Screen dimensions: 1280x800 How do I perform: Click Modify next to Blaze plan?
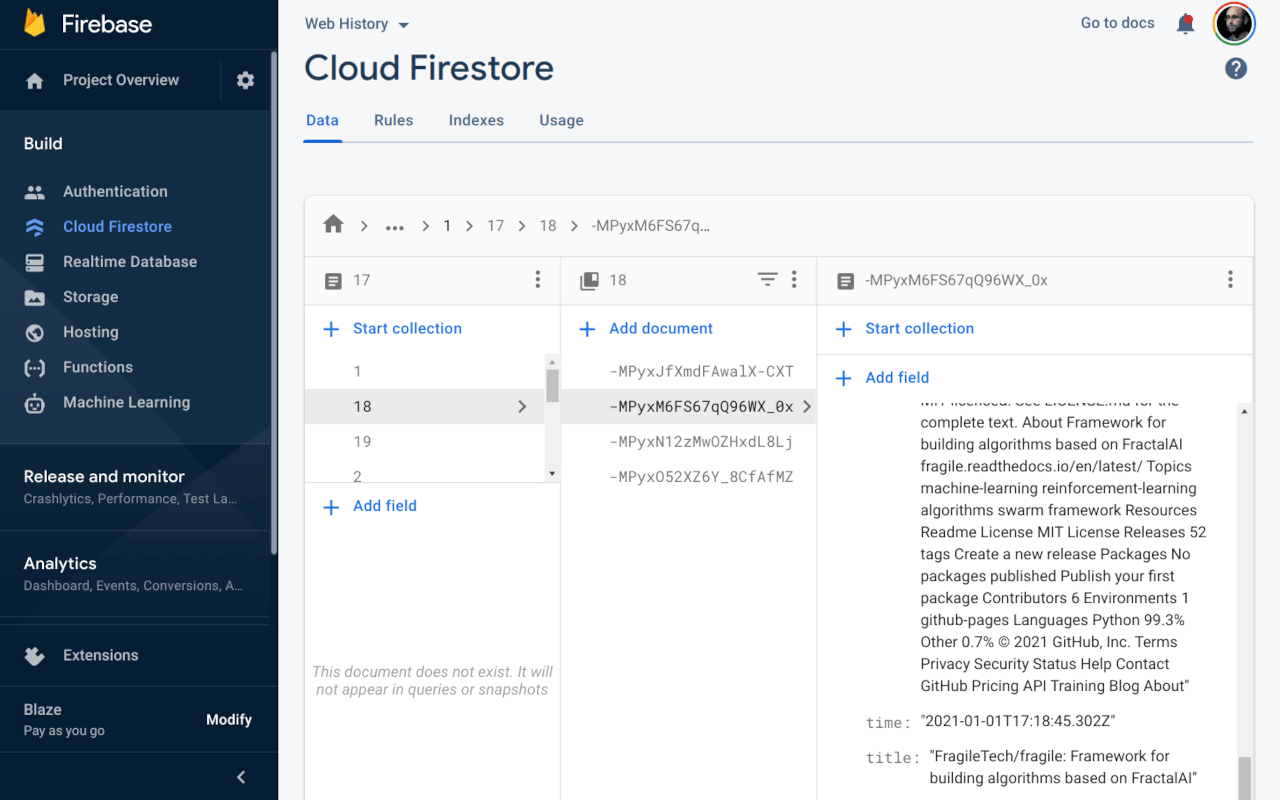coord(229,719)
